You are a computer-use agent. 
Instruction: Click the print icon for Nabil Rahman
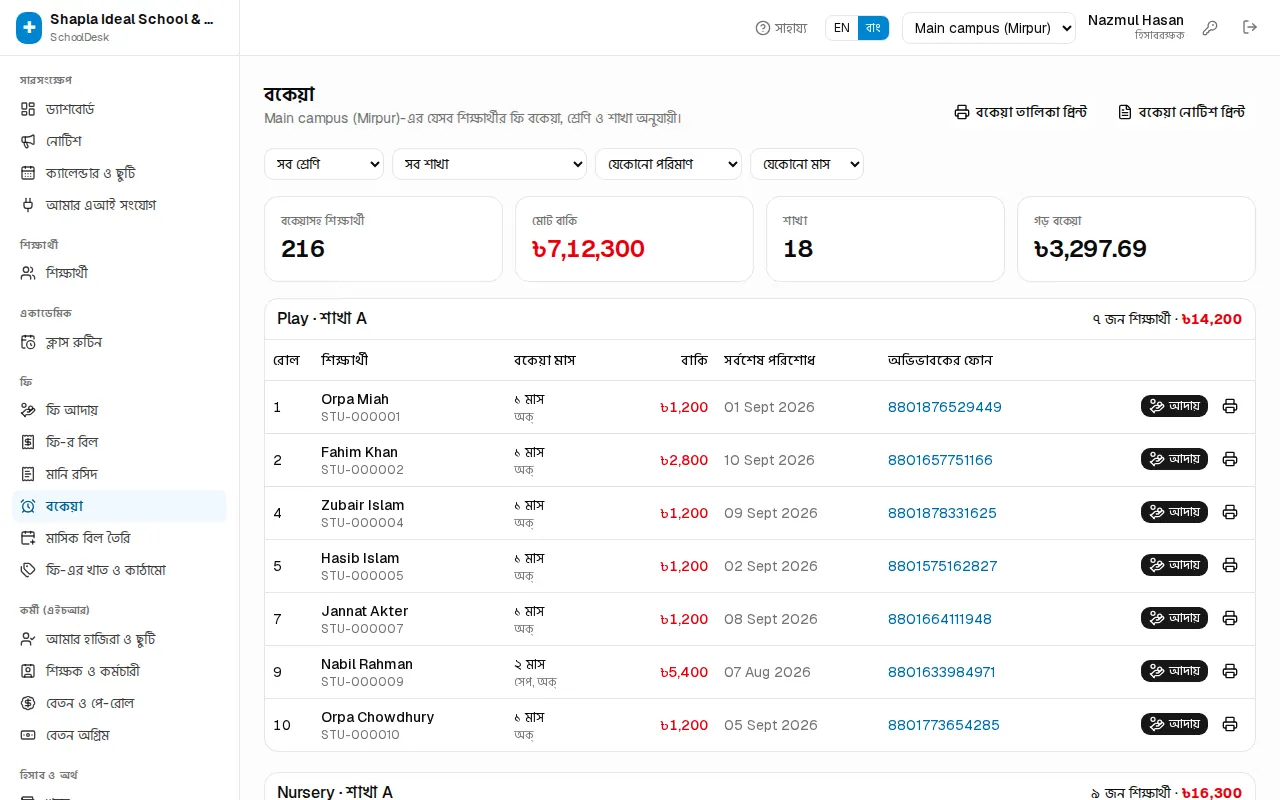pyautogui.click(x=1230, y=671)
